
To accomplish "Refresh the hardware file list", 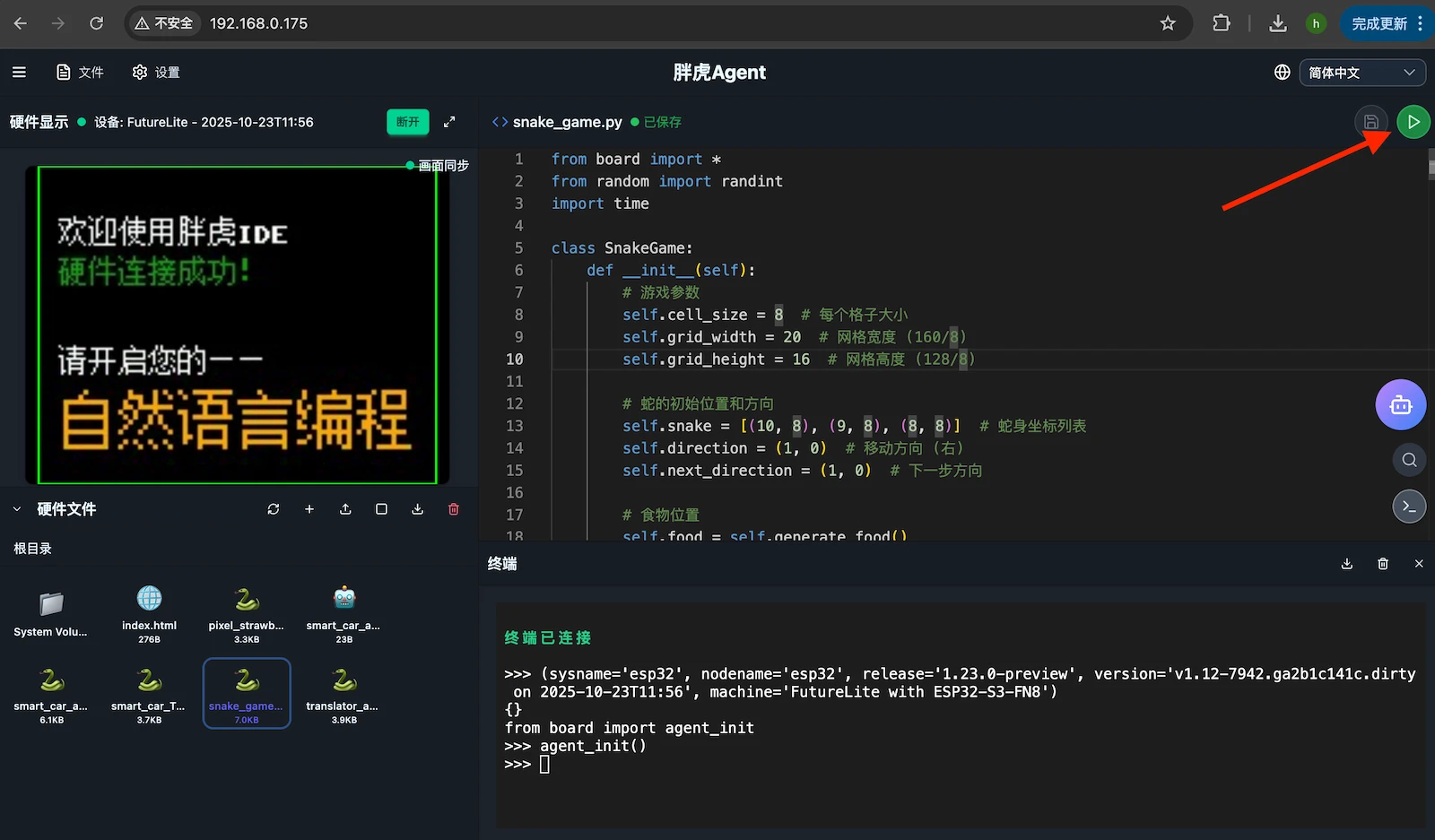I will 274,508.
